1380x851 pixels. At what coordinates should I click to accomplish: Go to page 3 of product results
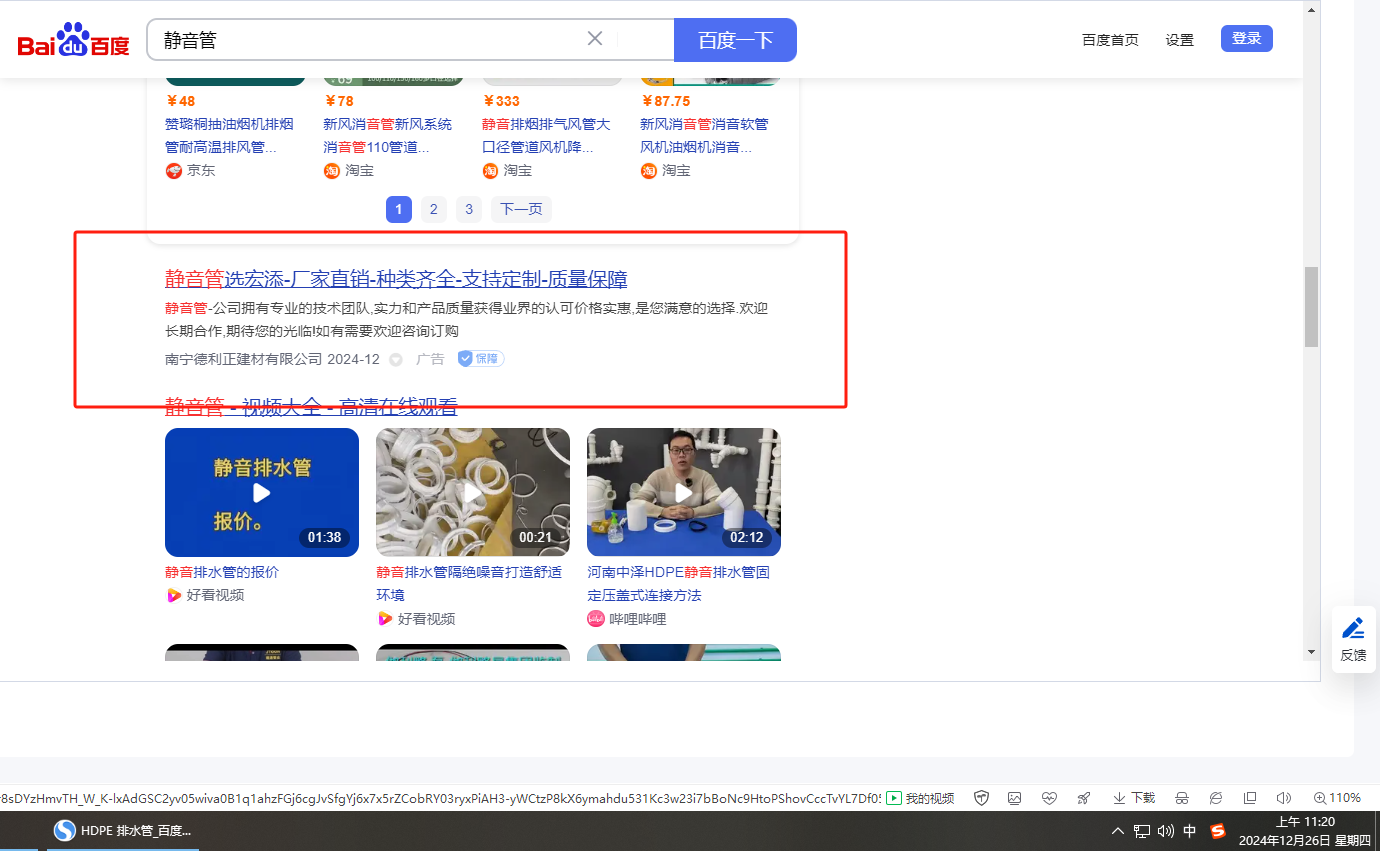[469, 209]
